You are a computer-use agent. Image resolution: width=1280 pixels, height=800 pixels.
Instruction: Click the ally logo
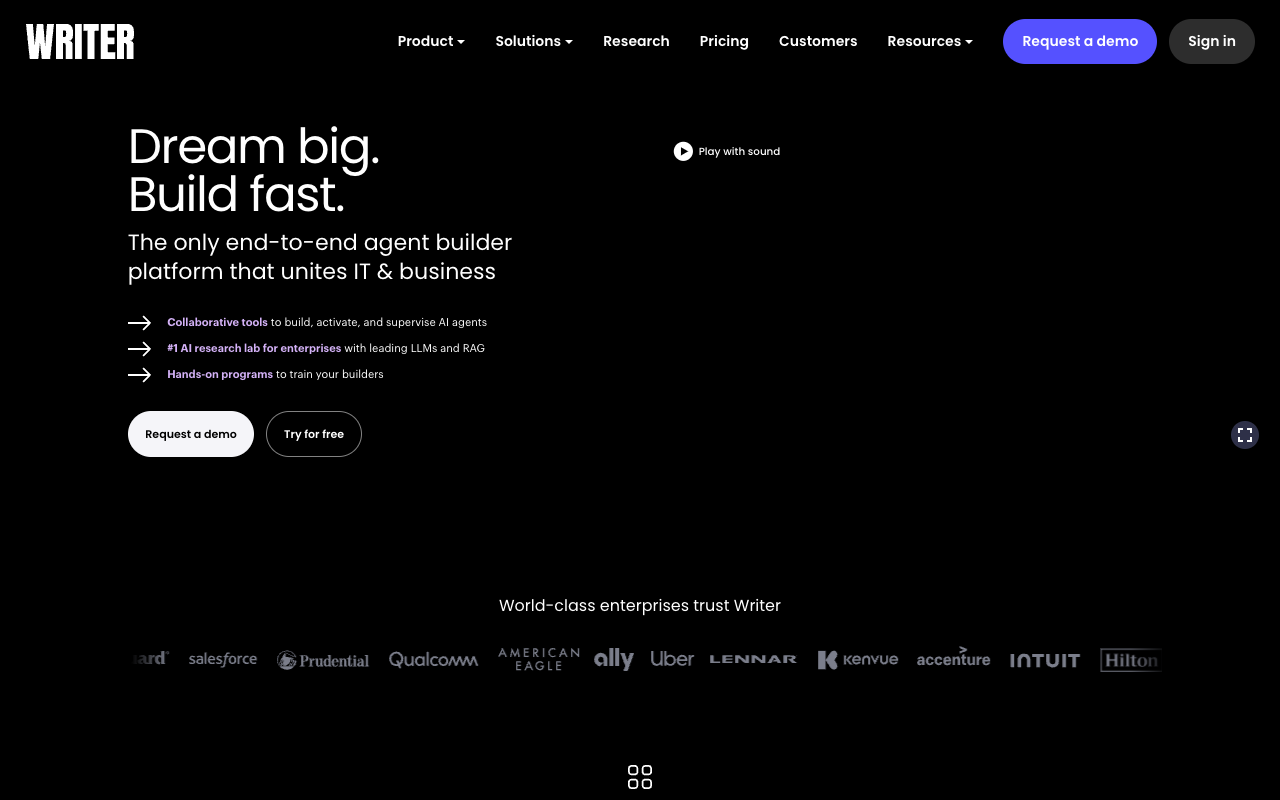click(x=614, y=659)
